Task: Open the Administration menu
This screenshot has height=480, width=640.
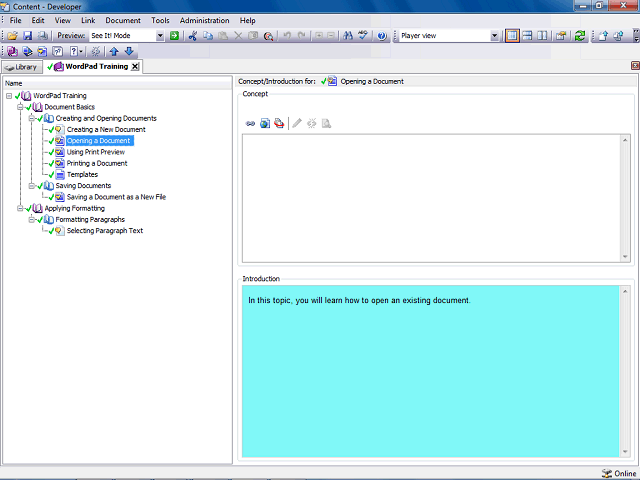Action: (x=204, y=20)
